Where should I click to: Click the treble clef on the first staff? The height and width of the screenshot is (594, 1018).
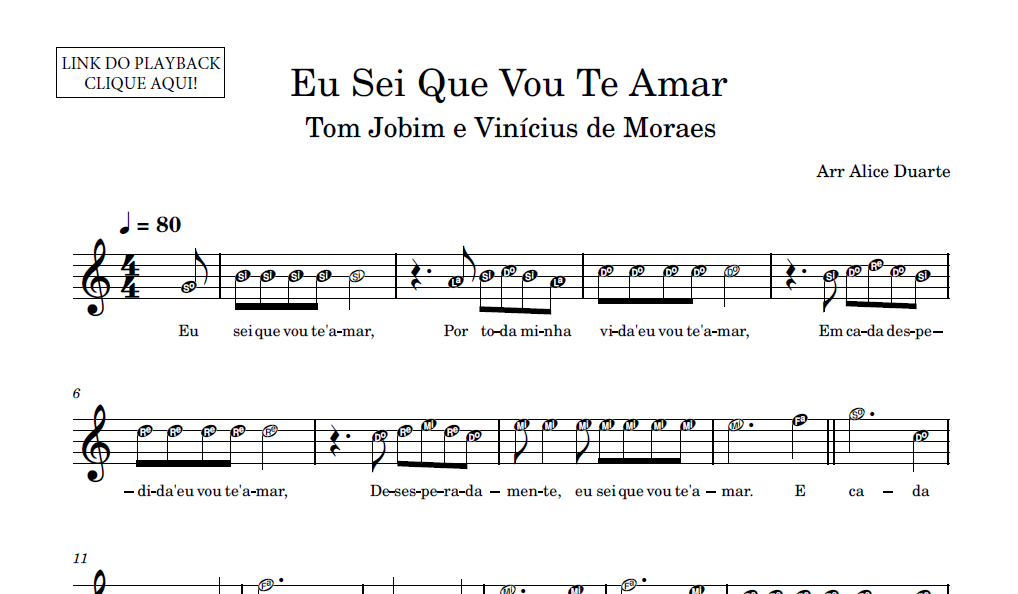95,278
